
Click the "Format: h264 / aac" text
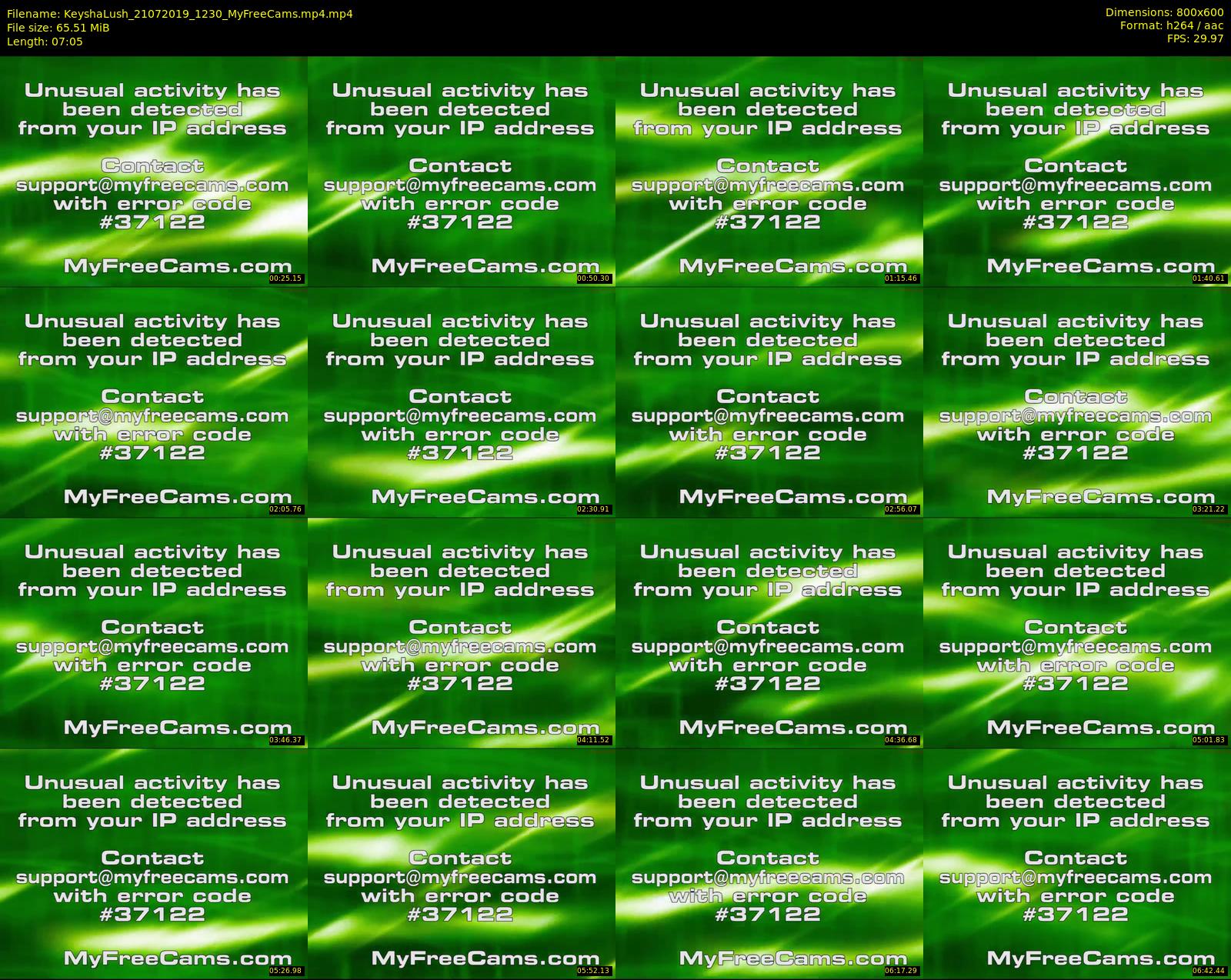pyautogui.click(x=1172, y=25)
